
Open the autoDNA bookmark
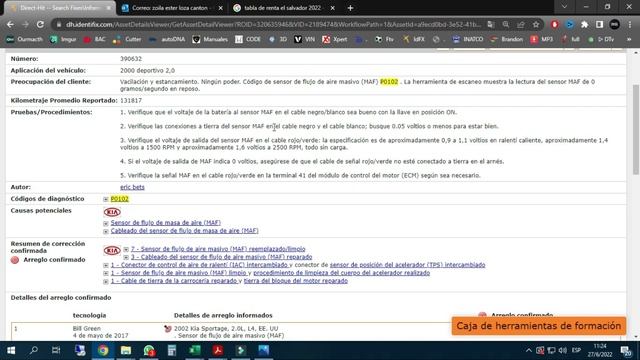[x=167, y=39]
